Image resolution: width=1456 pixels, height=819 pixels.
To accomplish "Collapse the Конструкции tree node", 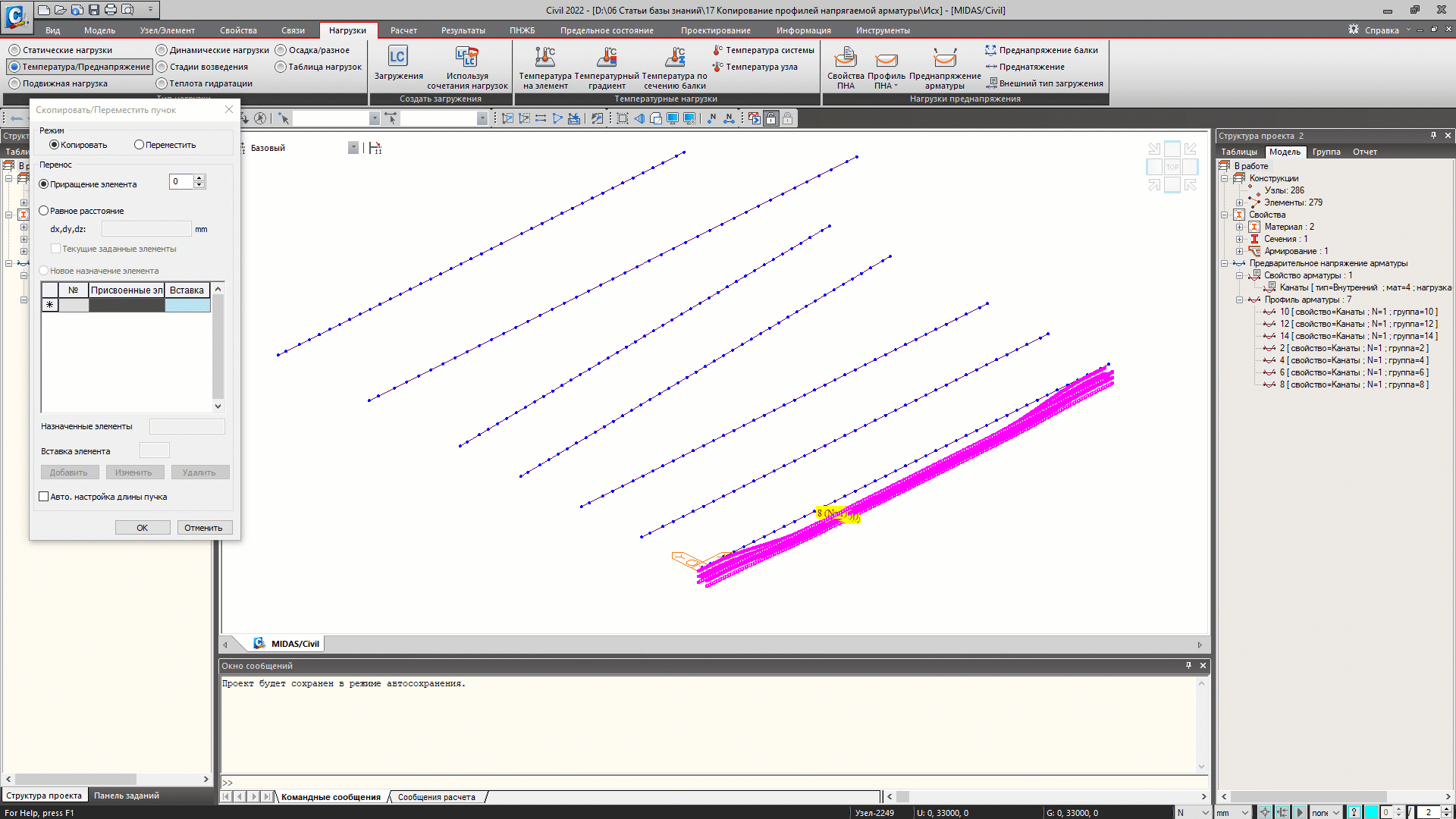I will coord(1225,178).
